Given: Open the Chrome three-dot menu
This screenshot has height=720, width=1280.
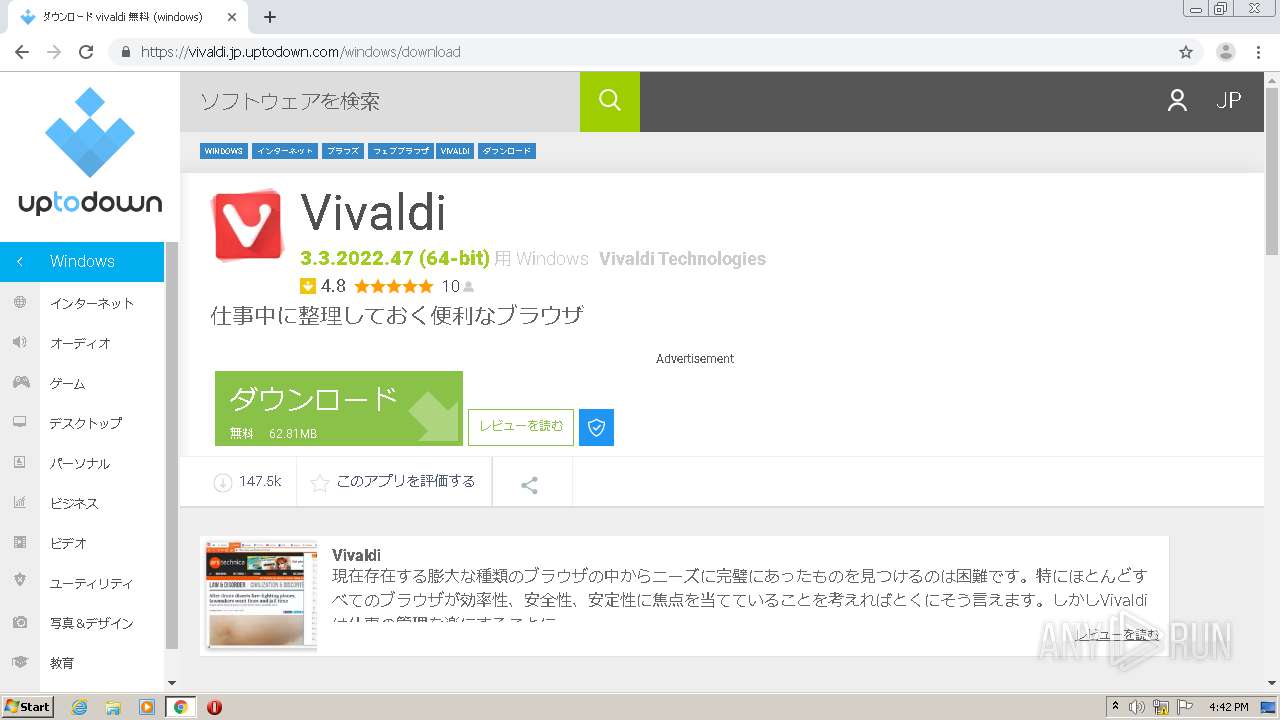Looking at the screenshot, I should [x=1258, y=52].
